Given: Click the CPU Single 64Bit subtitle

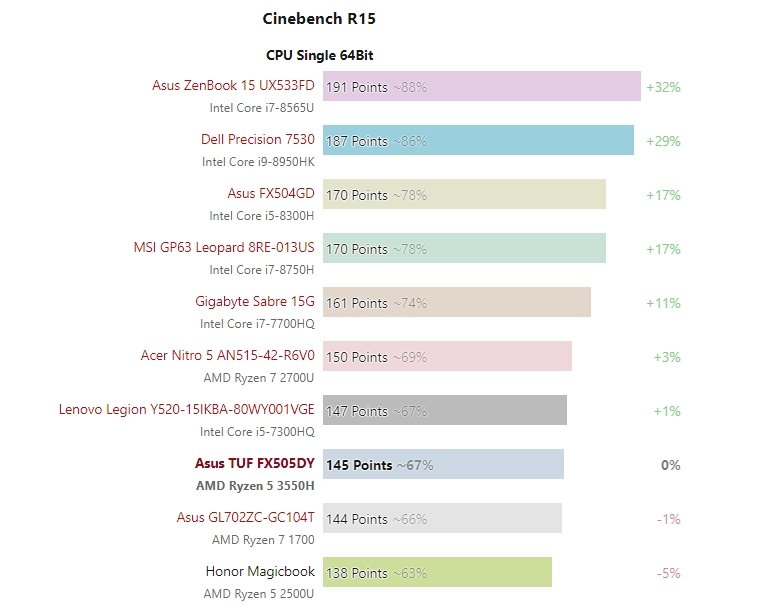Looking at the screenshot, I should (x=320, y=55).
